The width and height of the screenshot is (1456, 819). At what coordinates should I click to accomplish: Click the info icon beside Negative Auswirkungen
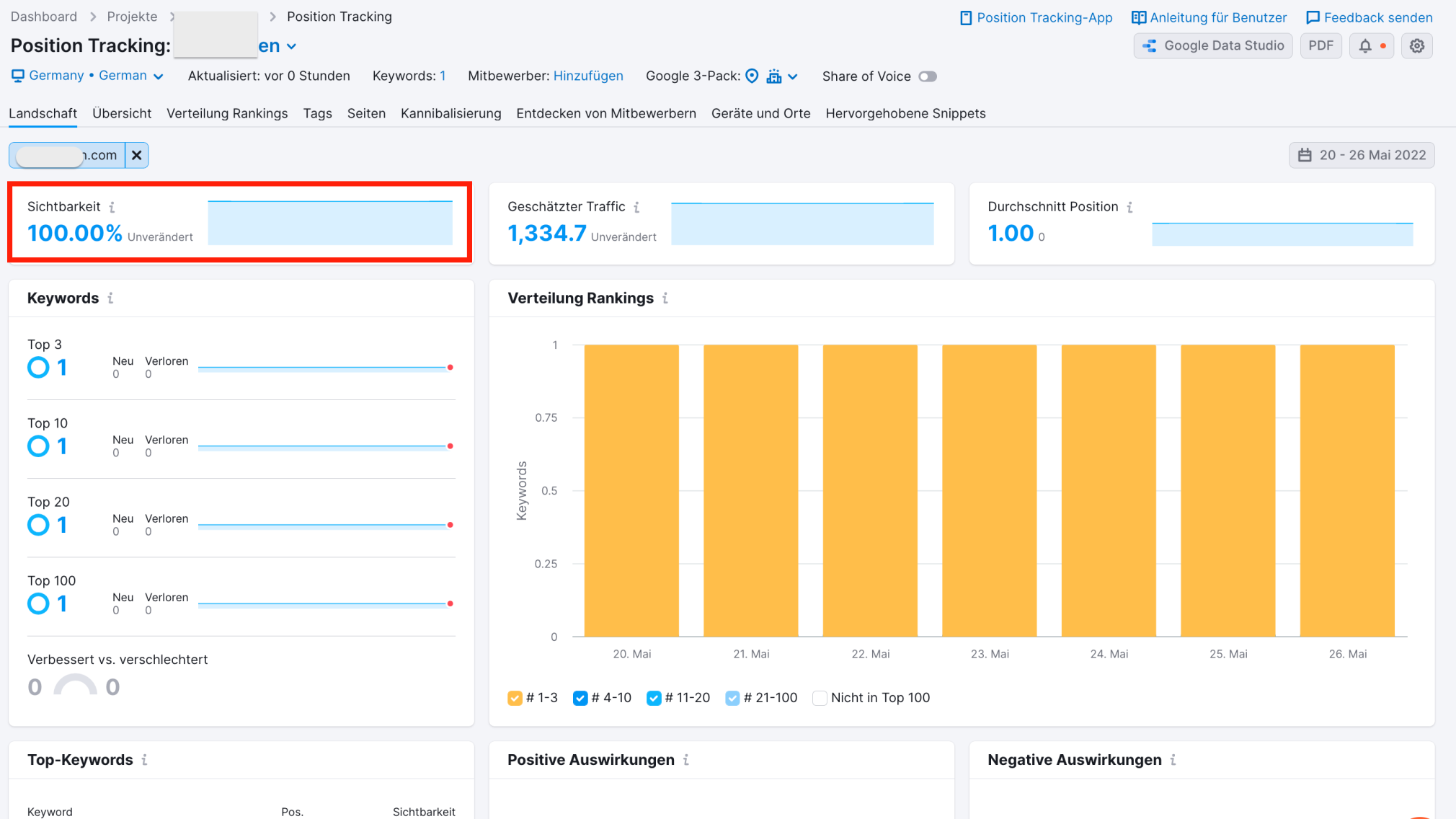point(1173,759)
